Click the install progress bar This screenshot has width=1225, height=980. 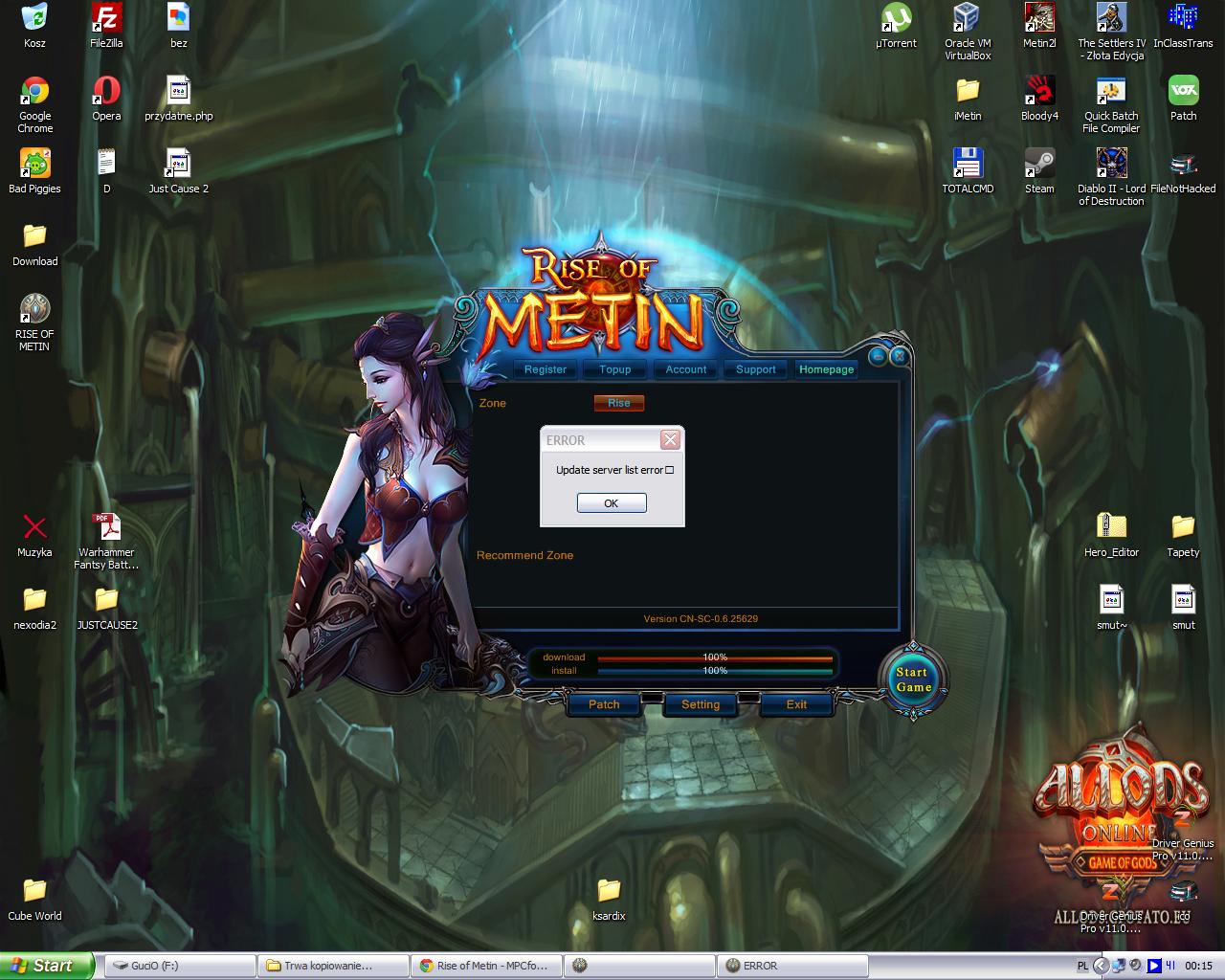coord(715,671)
